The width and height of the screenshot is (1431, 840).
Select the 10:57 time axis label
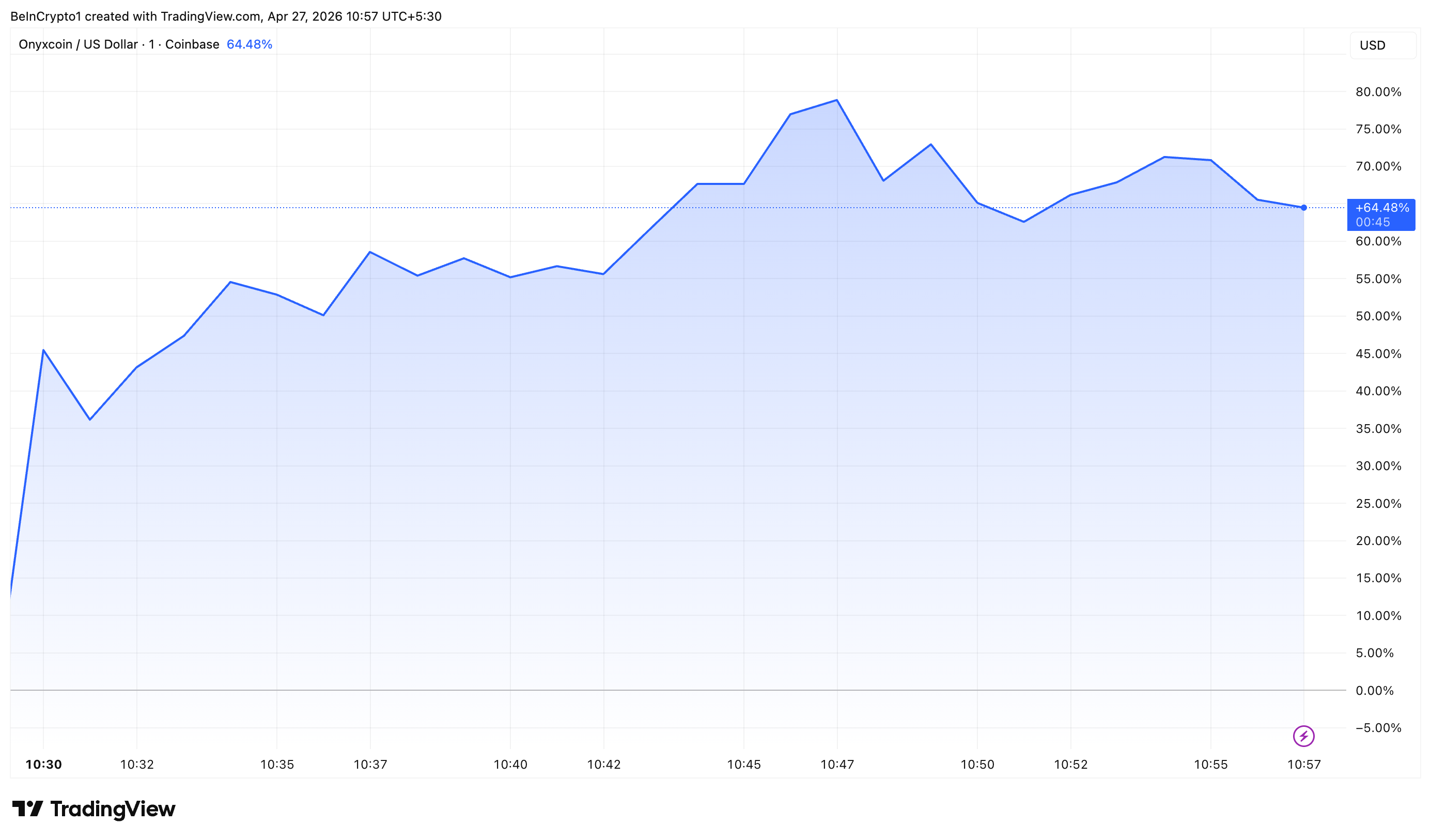click(x=1305, y=764)
